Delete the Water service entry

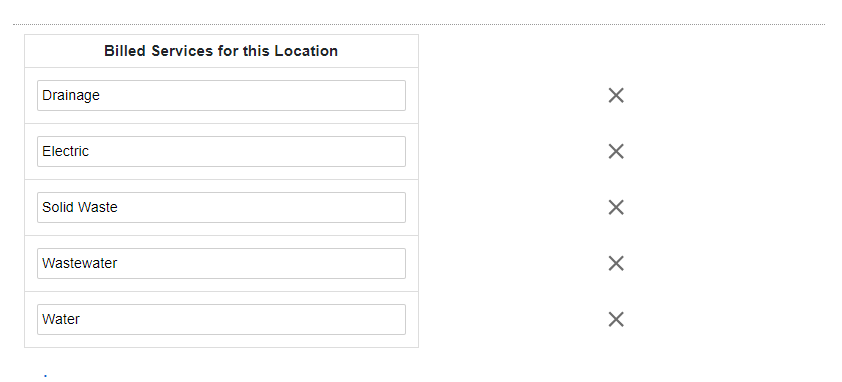(x=616, y=319)
